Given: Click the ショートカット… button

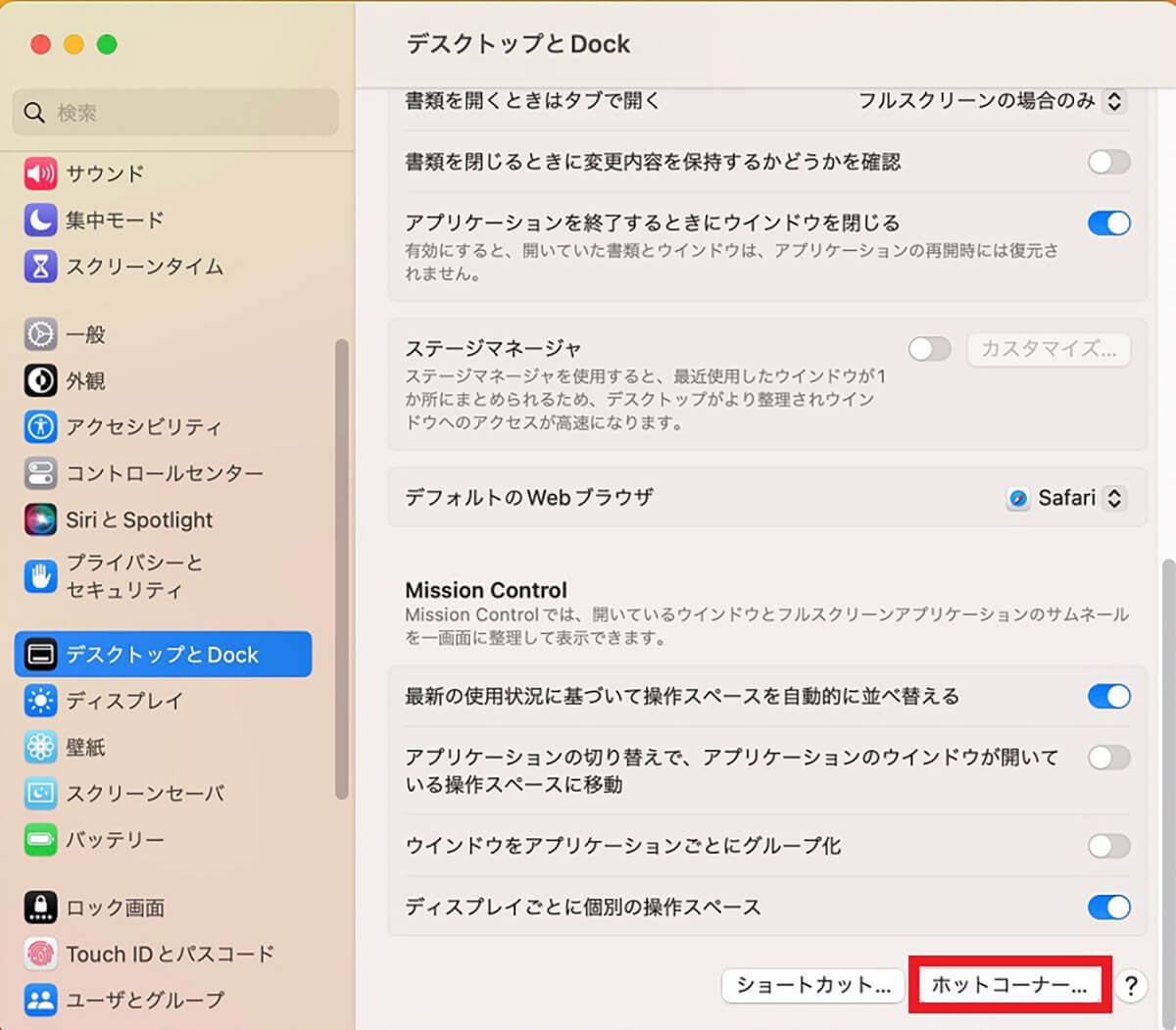Looking at the screenshot, I should click(x=813, y=985).
